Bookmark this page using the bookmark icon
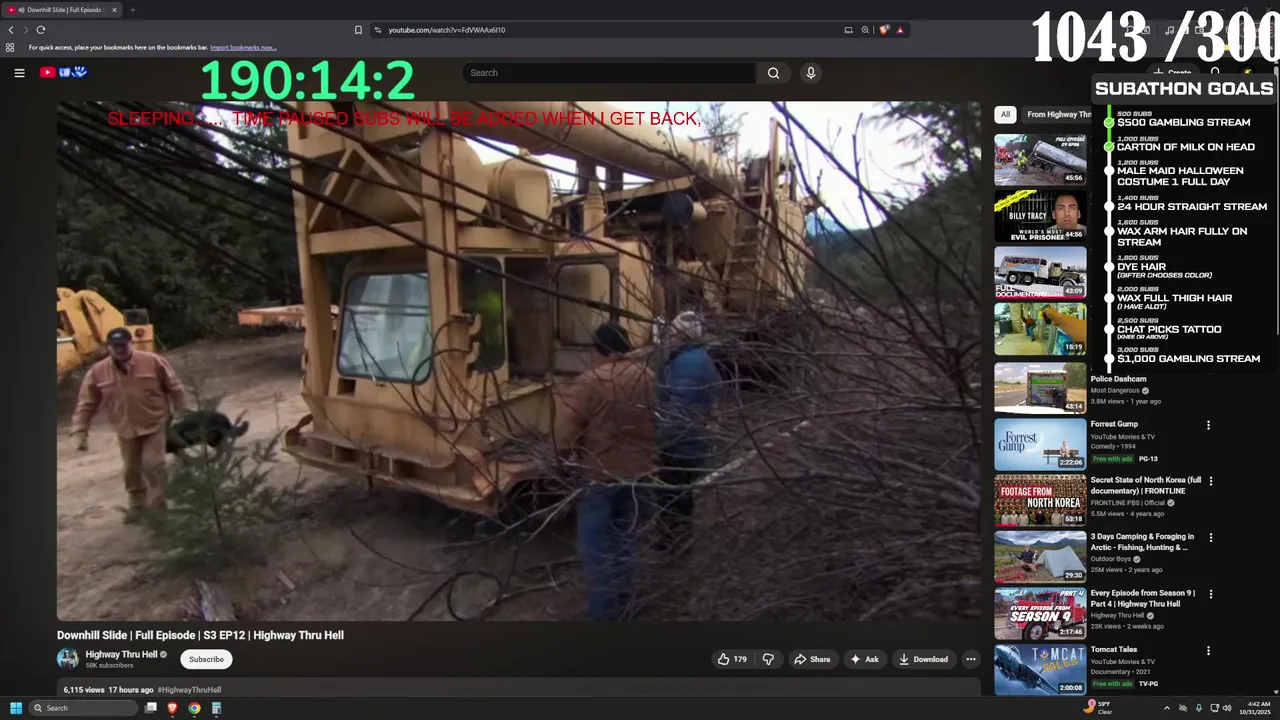 [x=358, y=30]
